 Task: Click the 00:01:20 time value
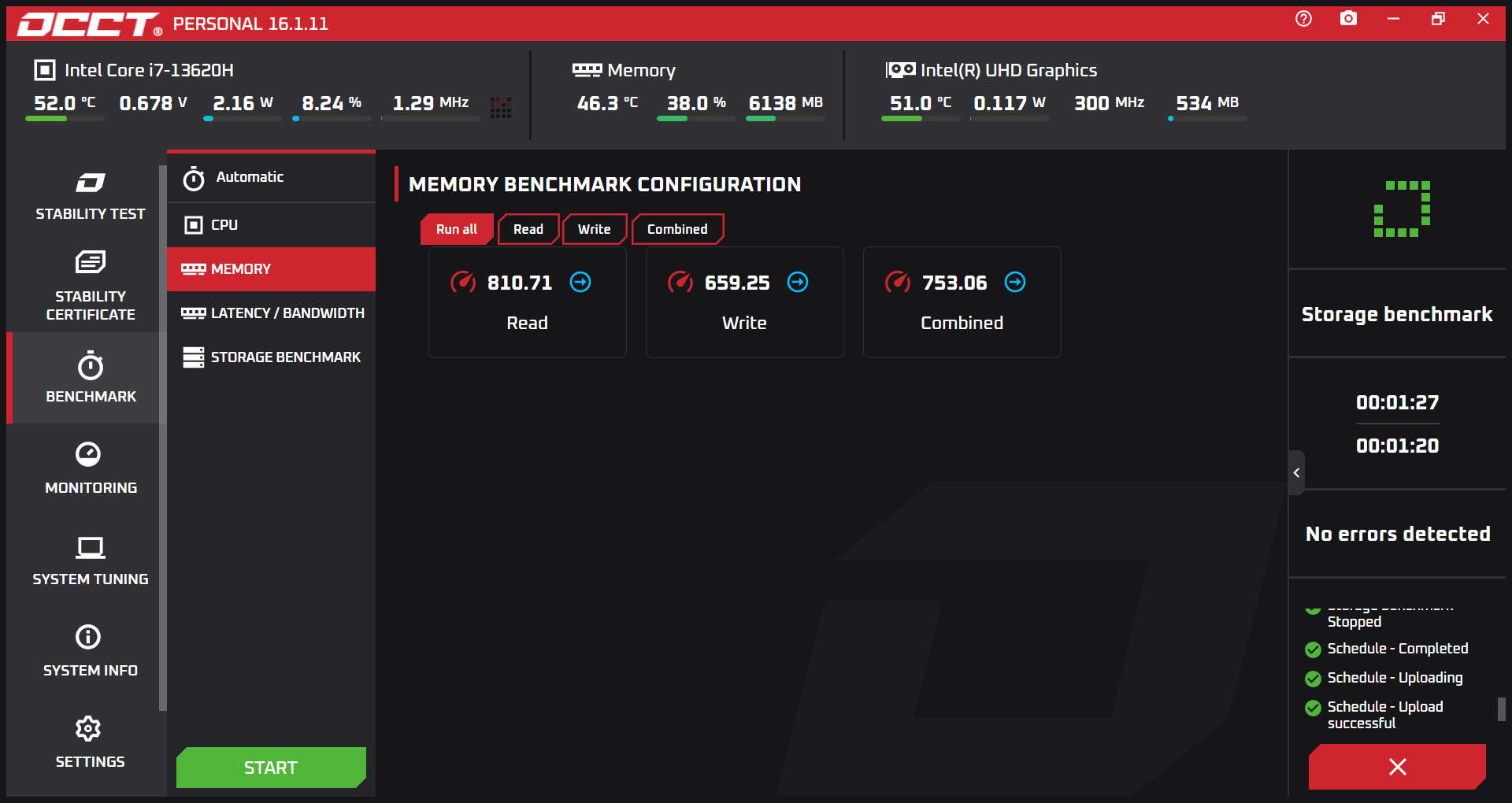point(1397,446)
